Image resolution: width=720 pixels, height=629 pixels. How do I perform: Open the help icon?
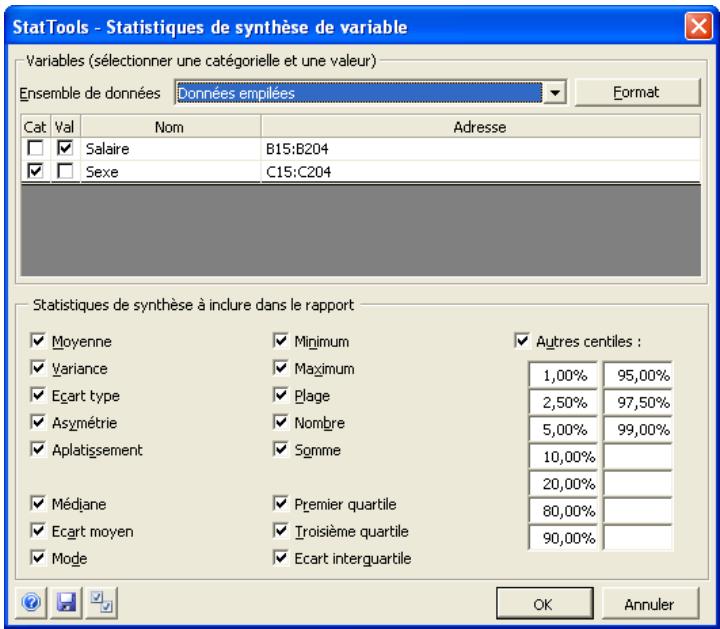[x=31, y=602]
